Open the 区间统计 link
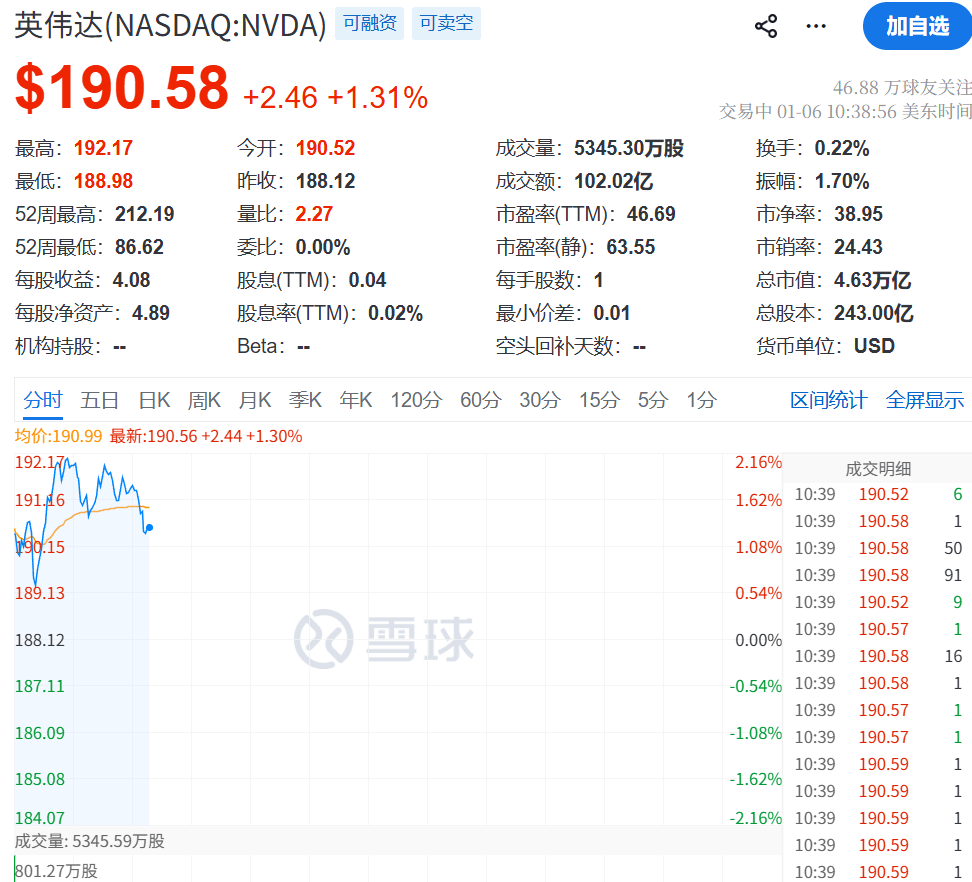Image resolution: width=972 pixels, height=882 pixels. pyautogui.click(x=828, y=400)
